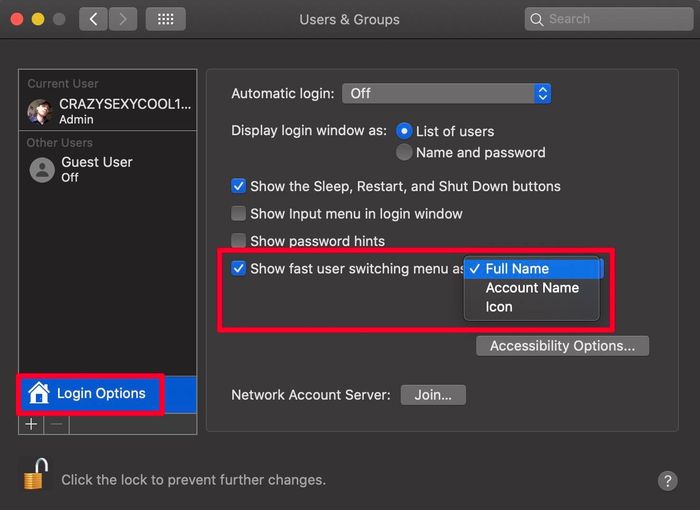Open the show-all preferences grid icon

(x=166, y=19)
